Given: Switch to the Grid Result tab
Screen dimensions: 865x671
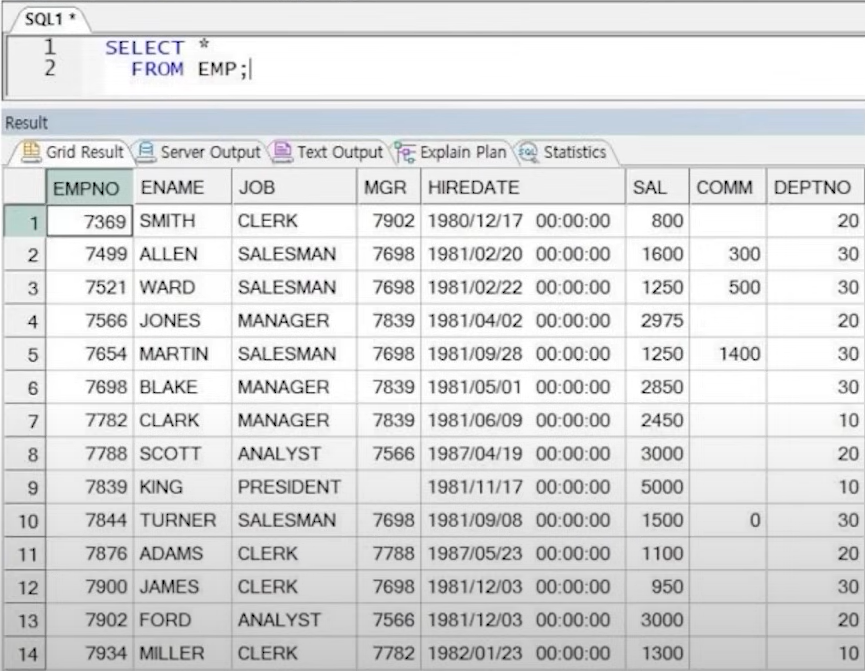Looking at the screenshot, I should (72, 152).
